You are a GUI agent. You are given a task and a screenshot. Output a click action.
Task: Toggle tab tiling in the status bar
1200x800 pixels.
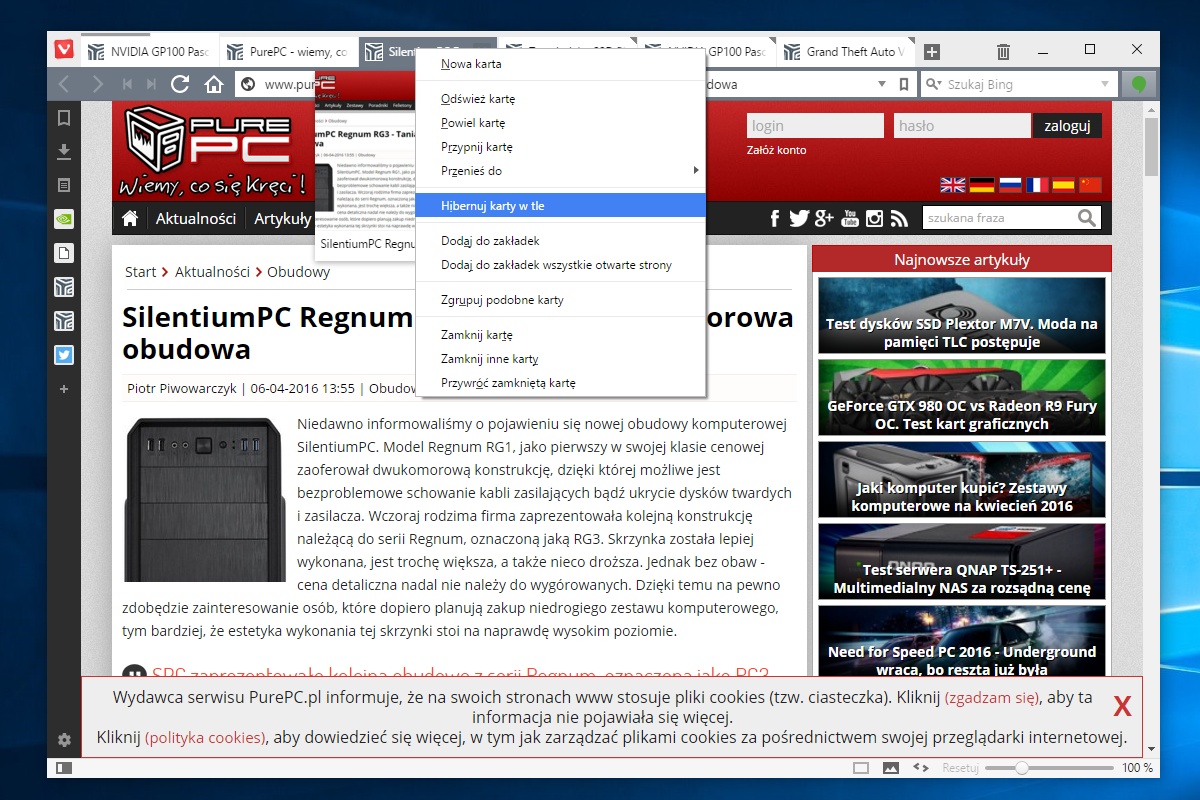point(861,768)
